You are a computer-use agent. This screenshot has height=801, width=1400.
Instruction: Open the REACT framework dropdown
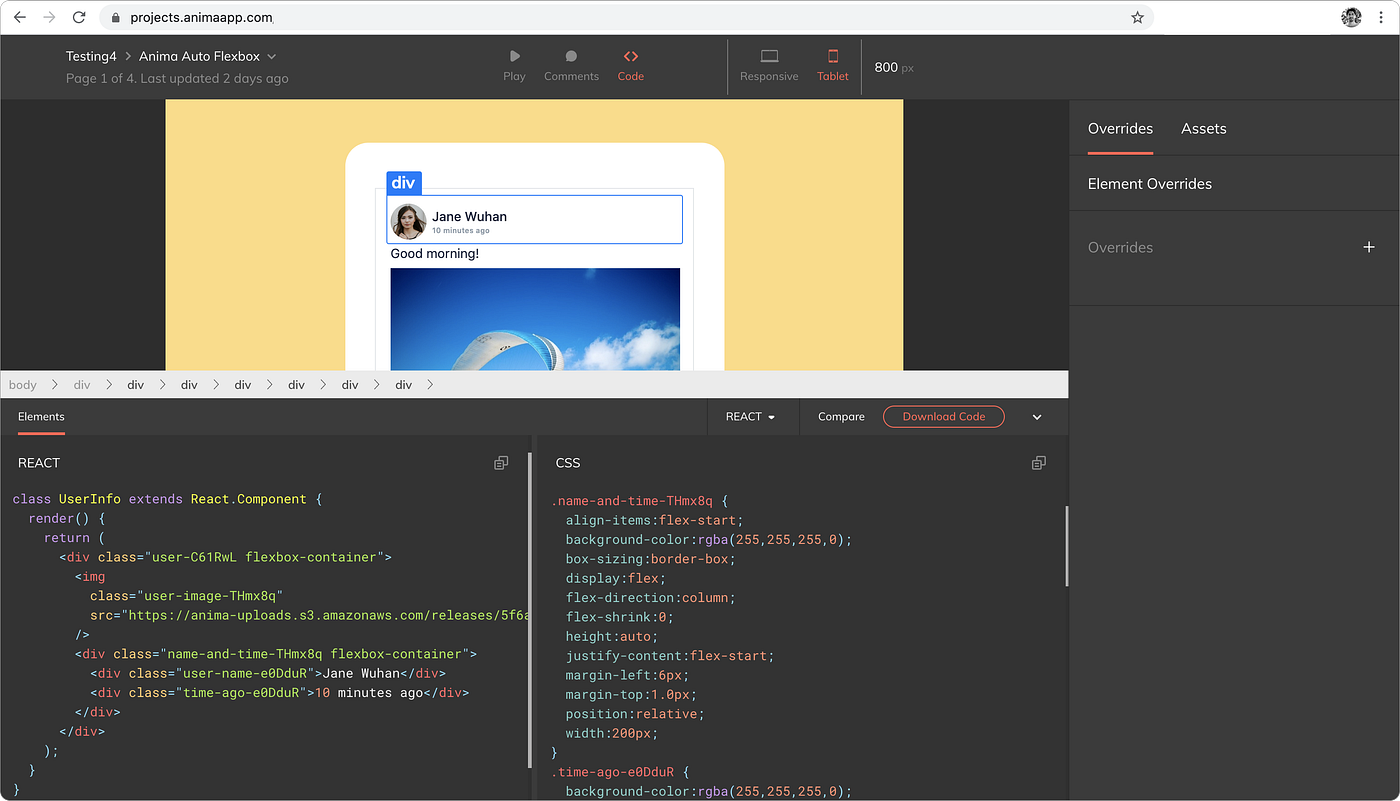[750, 417]
